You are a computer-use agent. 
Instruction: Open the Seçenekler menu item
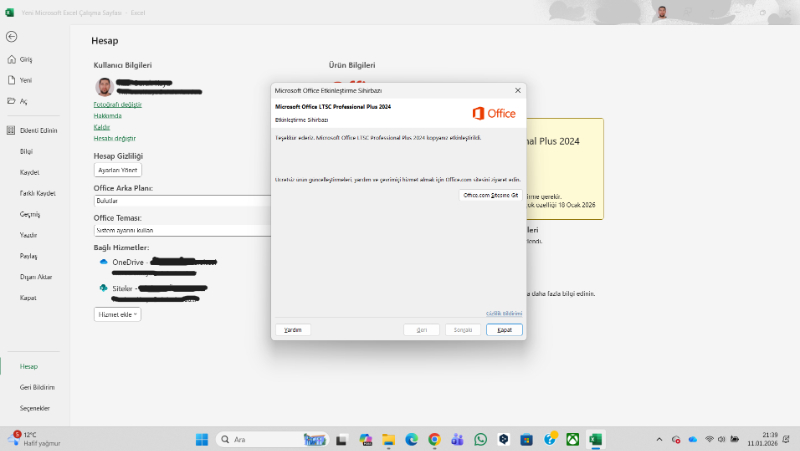coord(35,408)
